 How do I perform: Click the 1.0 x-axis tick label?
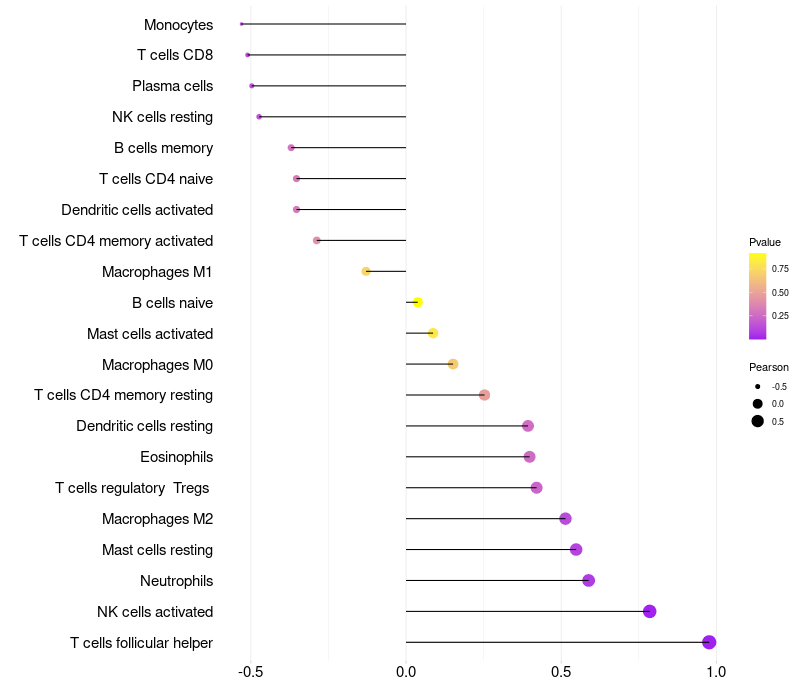[x=716, y=672]
